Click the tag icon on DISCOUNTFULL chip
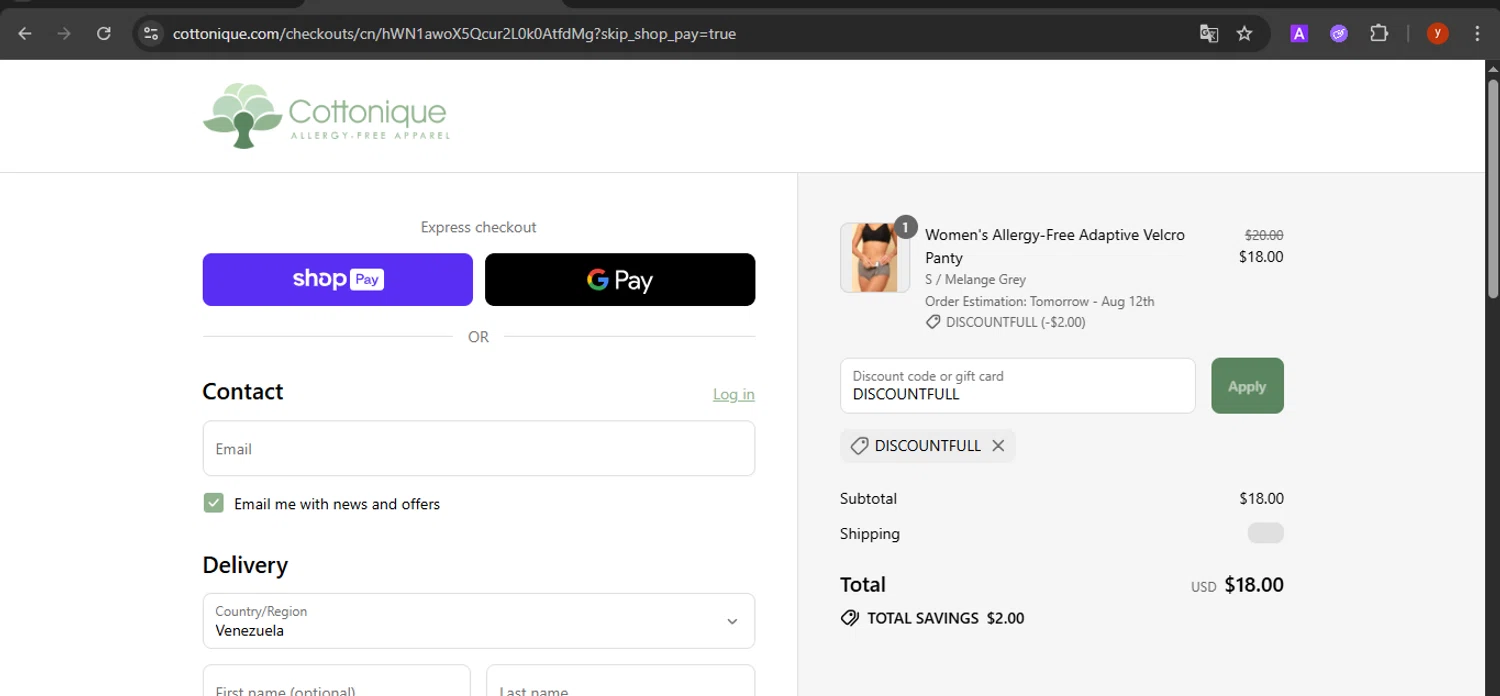The width and height of the screenshot is (1500, 696). [858, 446]
